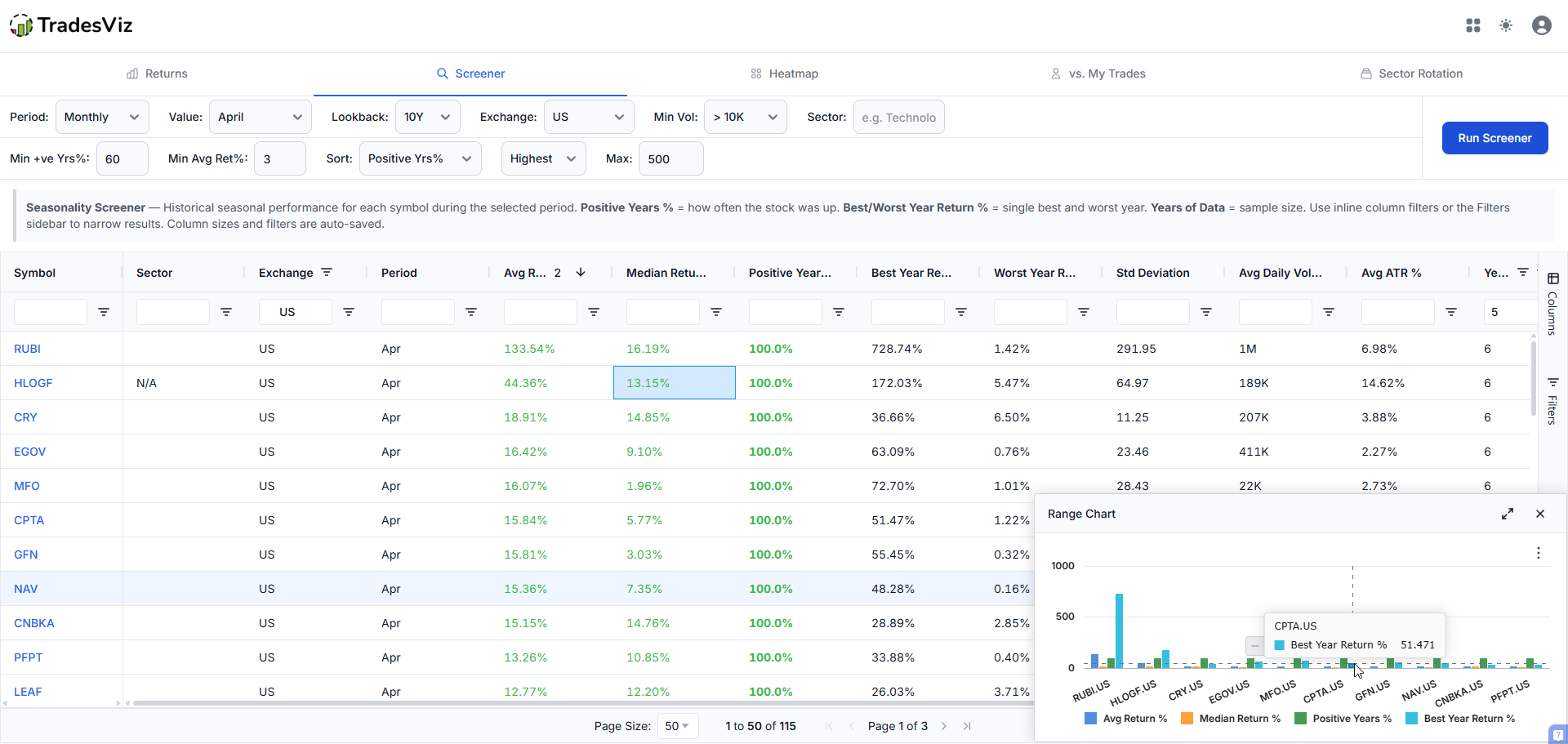Screen dimensions: 1568x744
Task: Open Sector column filter icon
Action: [226, 312]
